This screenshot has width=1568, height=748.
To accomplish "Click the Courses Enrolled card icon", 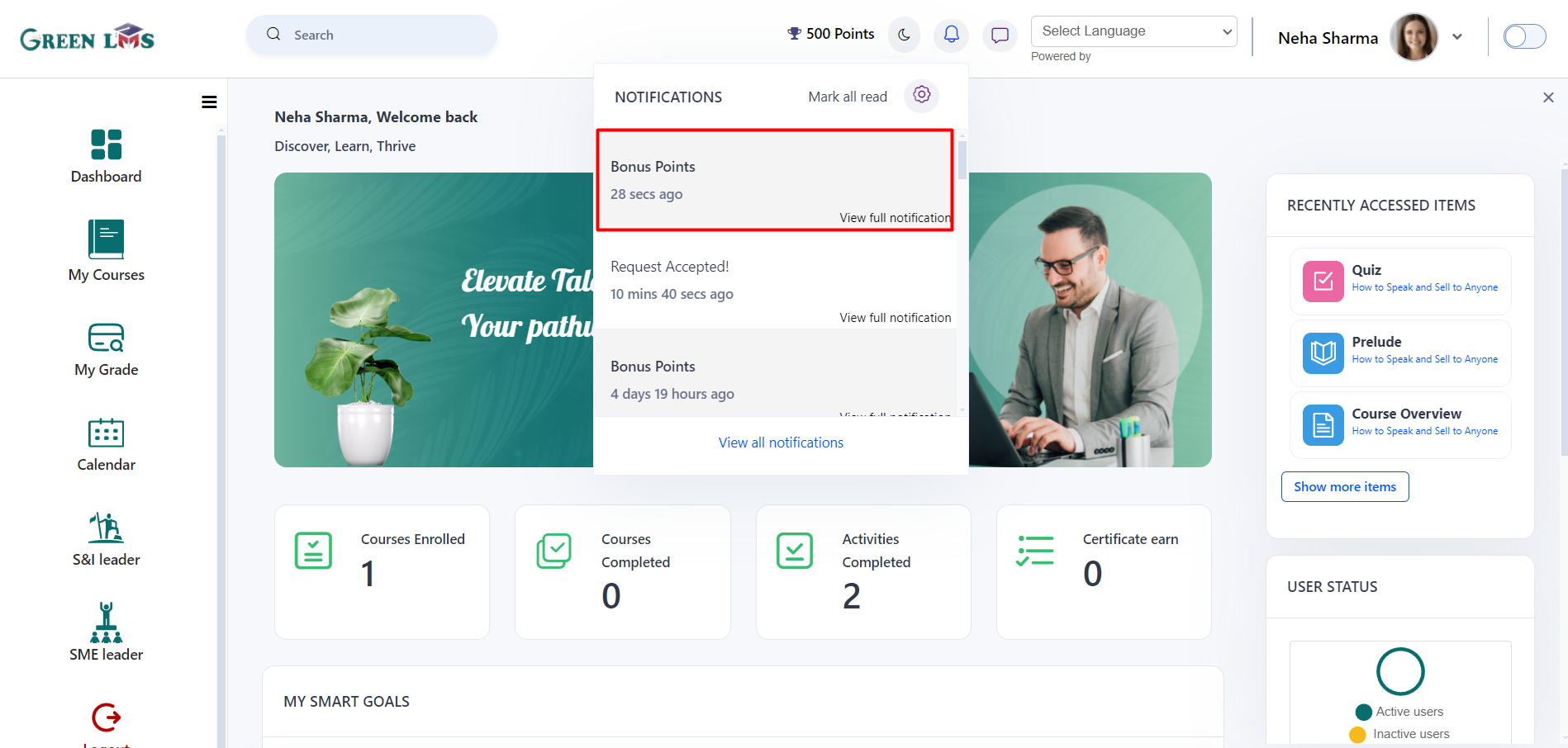I will click(x=313, y=551).
